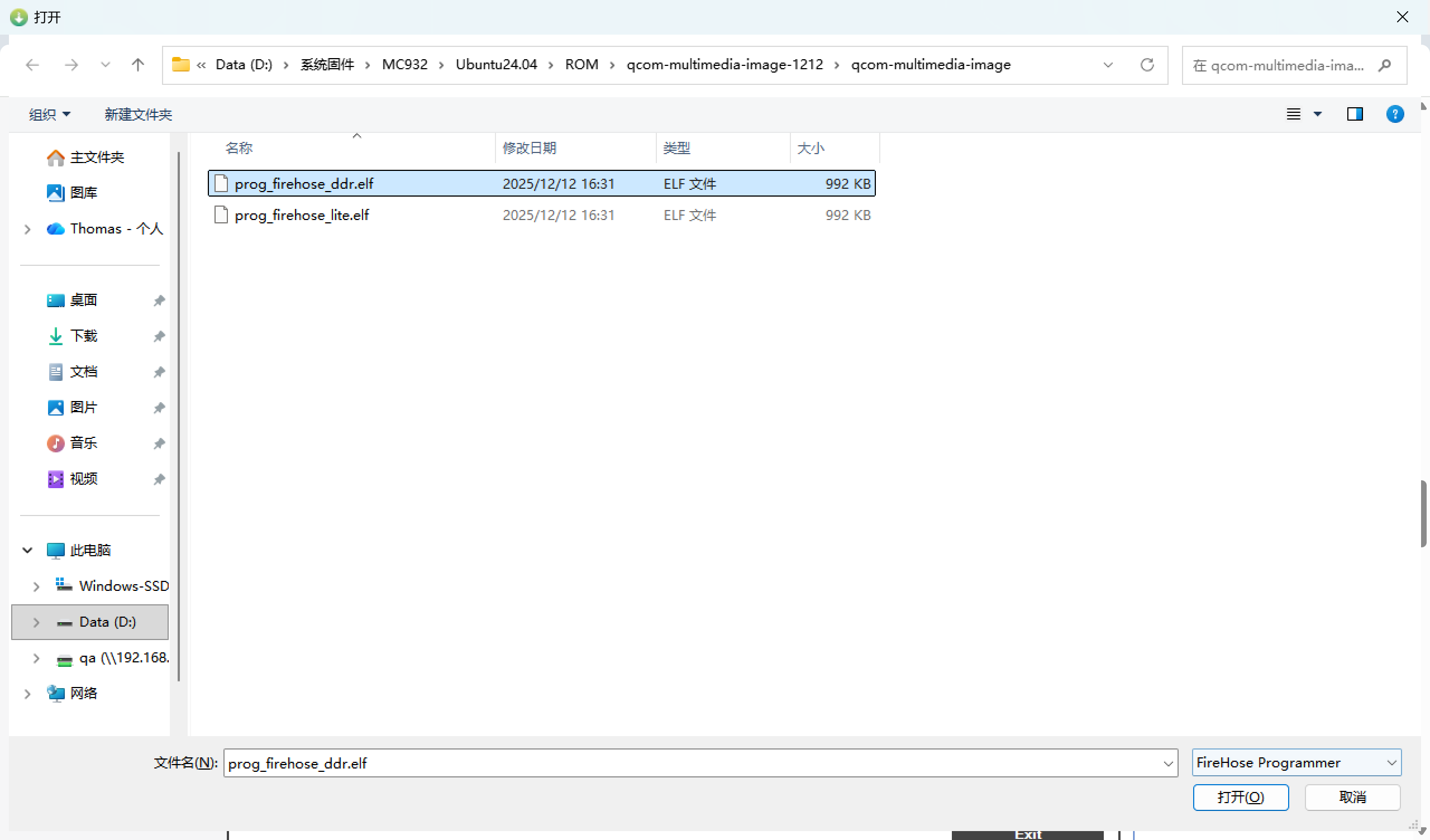The image size is (1430, 840).
Task: Click the forward navigation arrow
Action: (71, 65)
